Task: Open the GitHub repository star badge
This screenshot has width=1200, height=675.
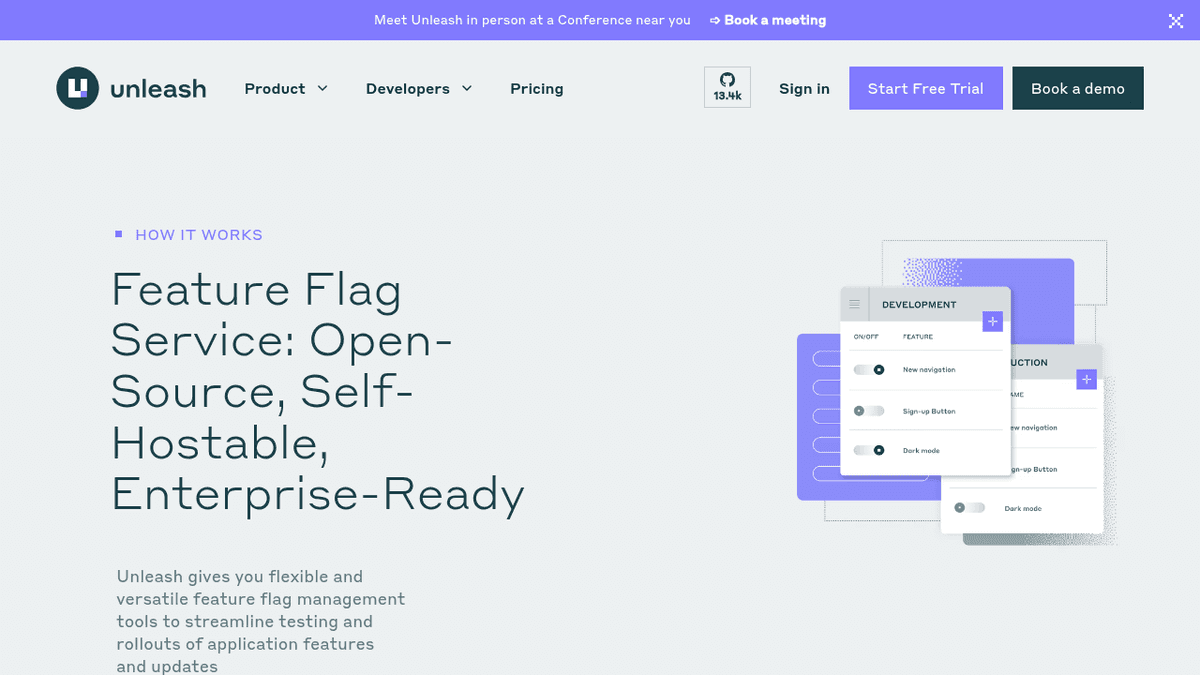Action: [x=727, y=87]
